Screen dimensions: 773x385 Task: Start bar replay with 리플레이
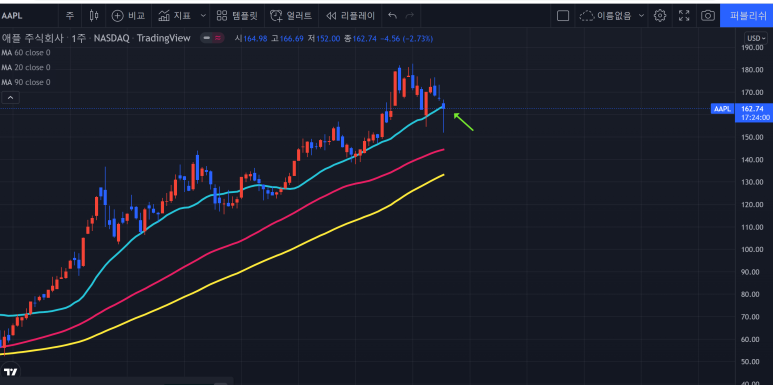click(351, 16)
